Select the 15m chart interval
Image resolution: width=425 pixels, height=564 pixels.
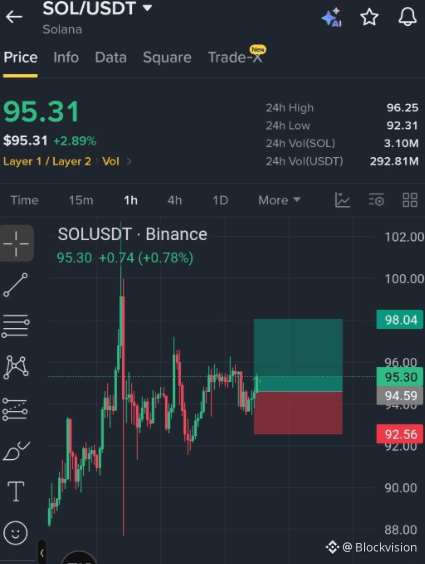click(x=81, y=200)
